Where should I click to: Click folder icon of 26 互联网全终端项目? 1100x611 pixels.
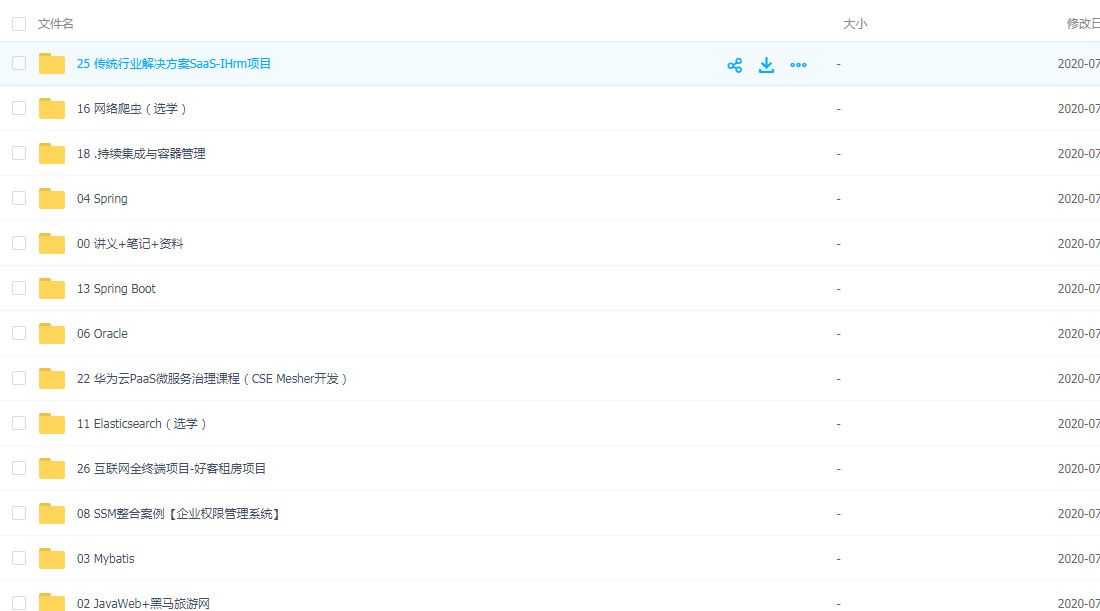pyautogui.click(x=52, y=469)
